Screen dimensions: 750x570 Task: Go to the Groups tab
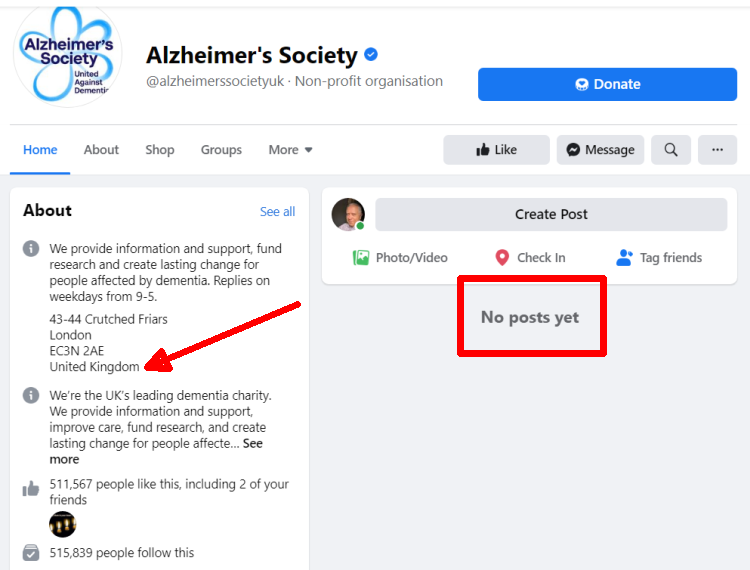tap(221, 150)
